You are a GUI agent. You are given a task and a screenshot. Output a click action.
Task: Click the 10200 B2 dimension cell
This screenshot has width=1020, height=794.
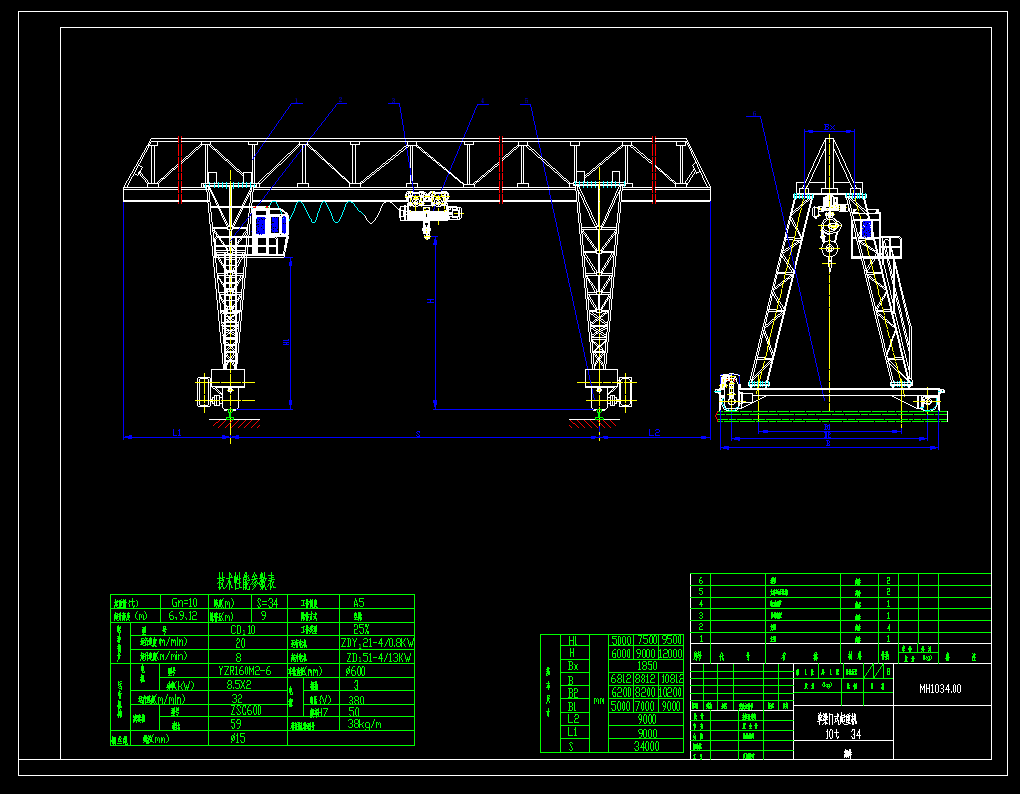[x=671, y=693]
